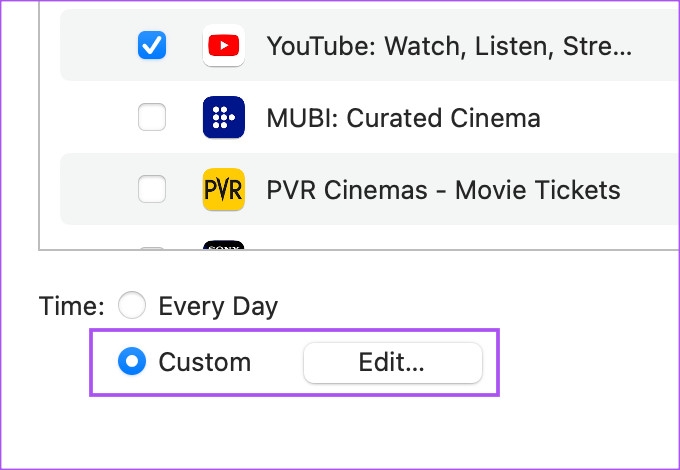Click the Time: label
Image resolution: width=680 pixels, height=470 pixels.
[72, 306]
